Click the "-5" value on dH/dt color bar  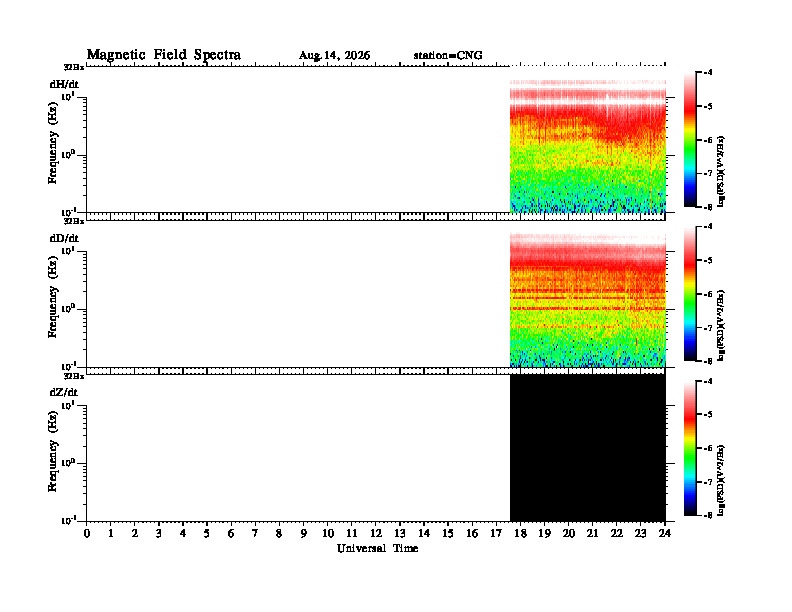tap(708, 106)
